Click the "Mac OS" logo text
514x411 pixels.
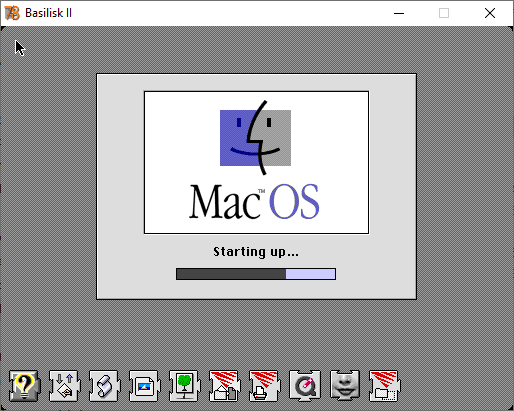(254, 202)
